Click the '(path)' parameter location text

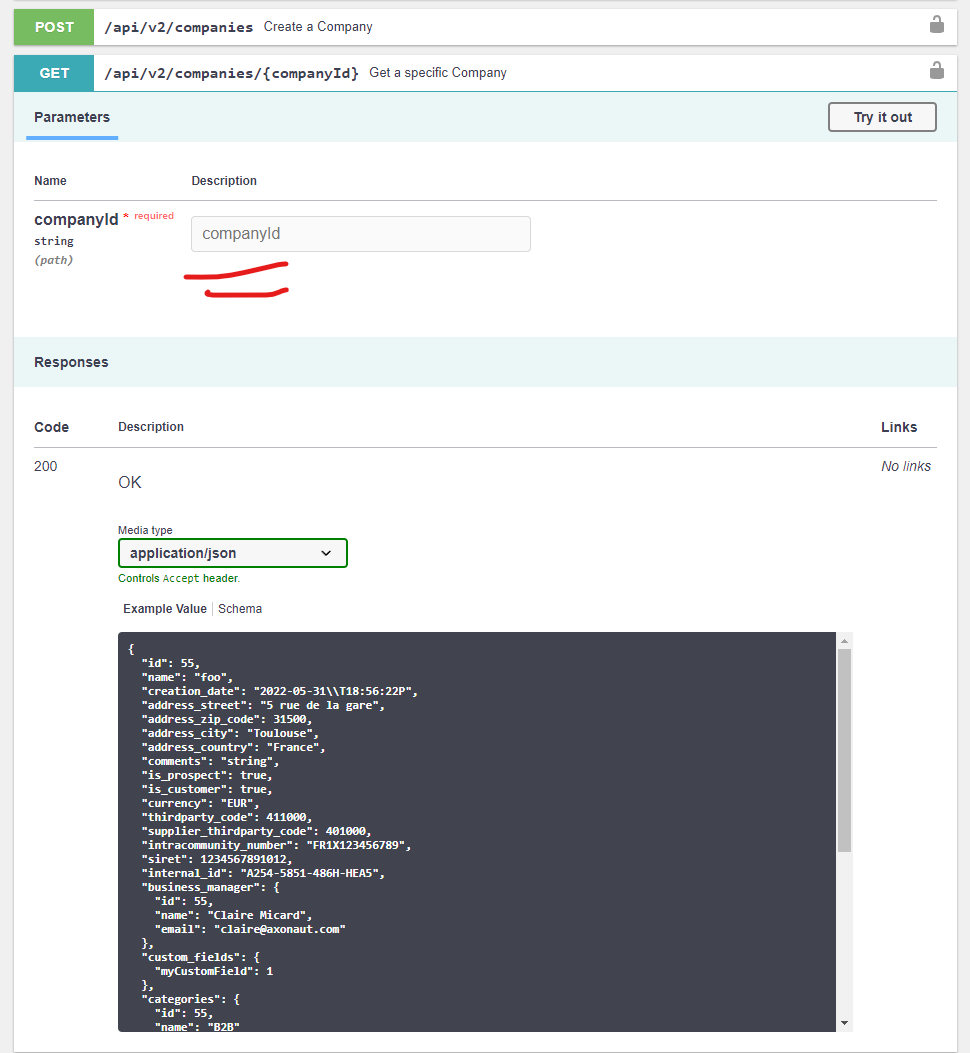click(54, 259)
